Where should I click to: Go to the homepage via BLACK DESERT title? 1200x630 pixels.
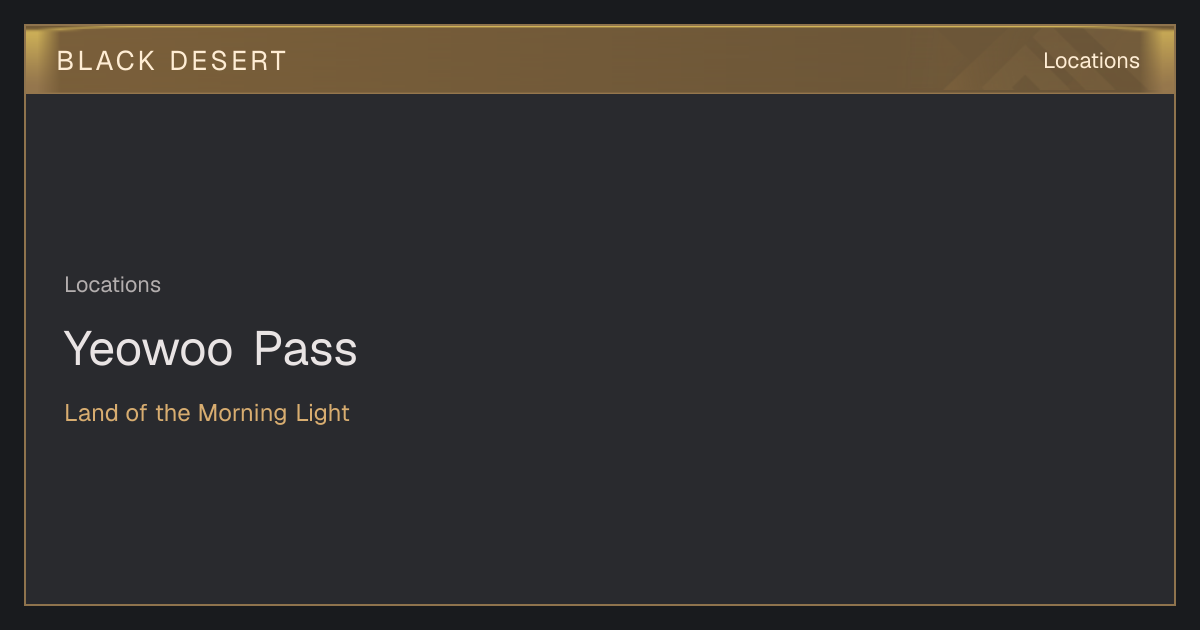pyautogui.click(x=172, y=61)
